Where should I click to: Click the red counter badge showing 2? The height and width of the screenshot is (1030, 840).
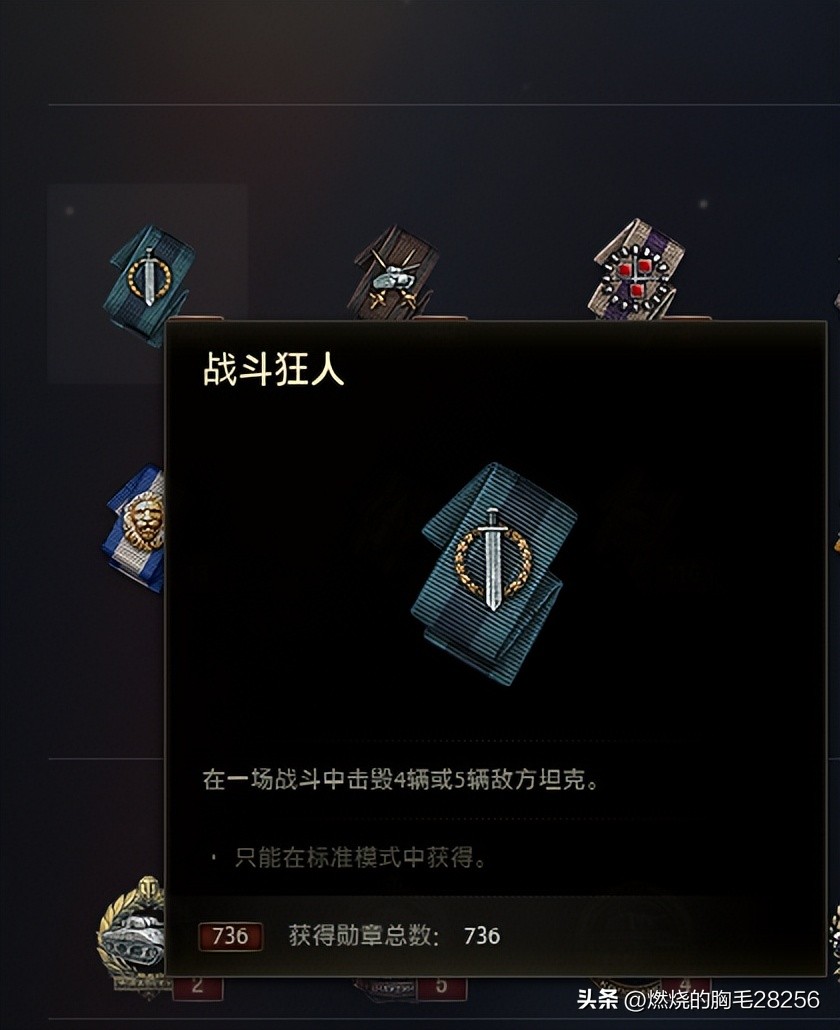point(198,987)
